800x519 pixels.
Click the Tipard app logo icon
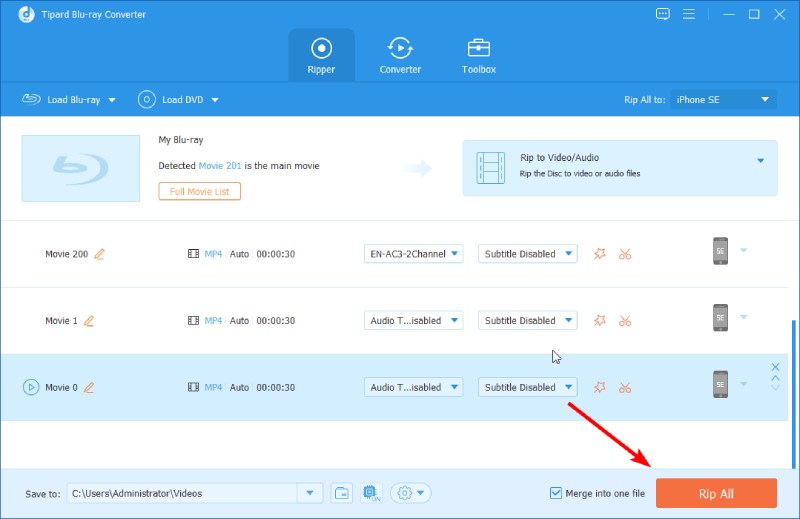tap(27, 14)
